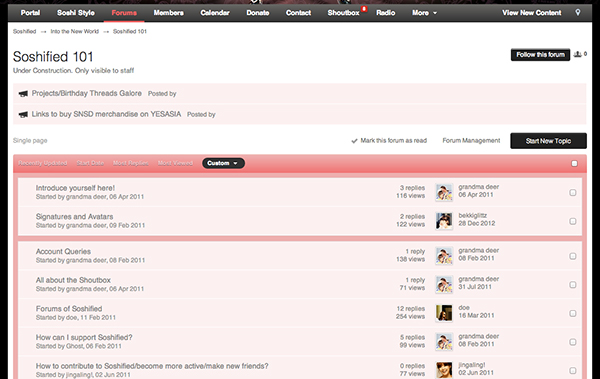Open the Account Queries topic
Viewport: 600px width, 379px height.
coord(63,252)
